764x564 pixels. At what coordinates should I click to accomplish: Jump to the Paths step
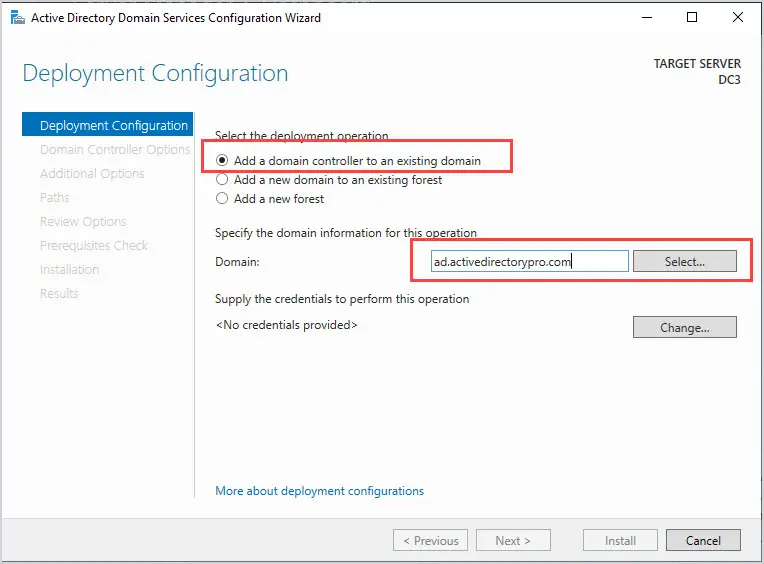pos(55,197)
